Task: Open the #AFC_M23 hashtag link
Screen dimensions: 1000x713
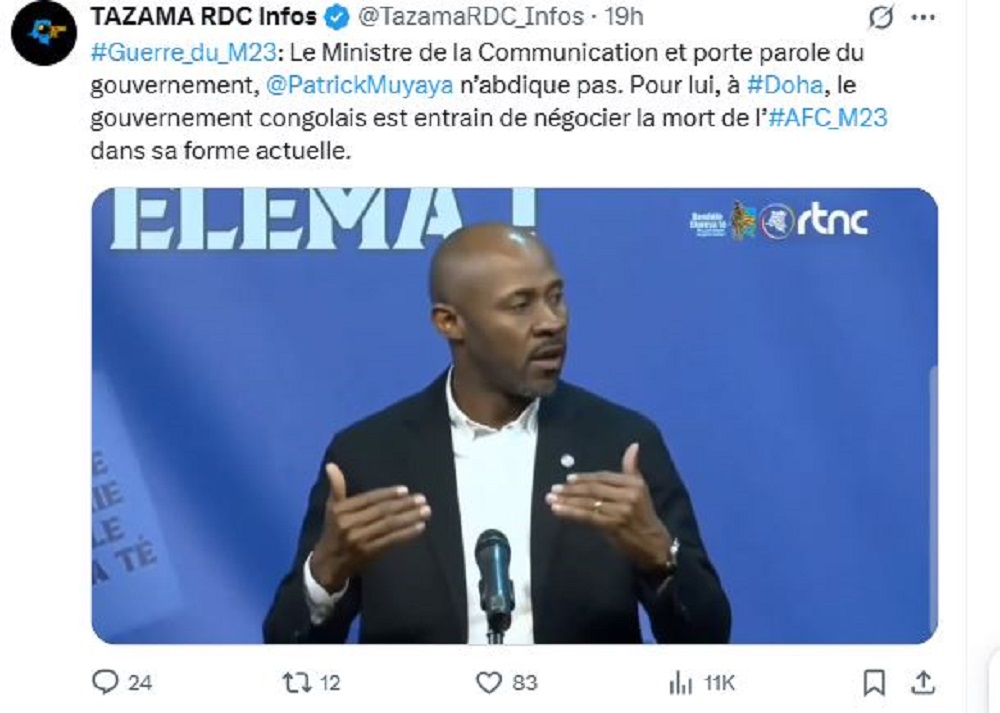Action: pyautogui.click(x=828, y=119)
